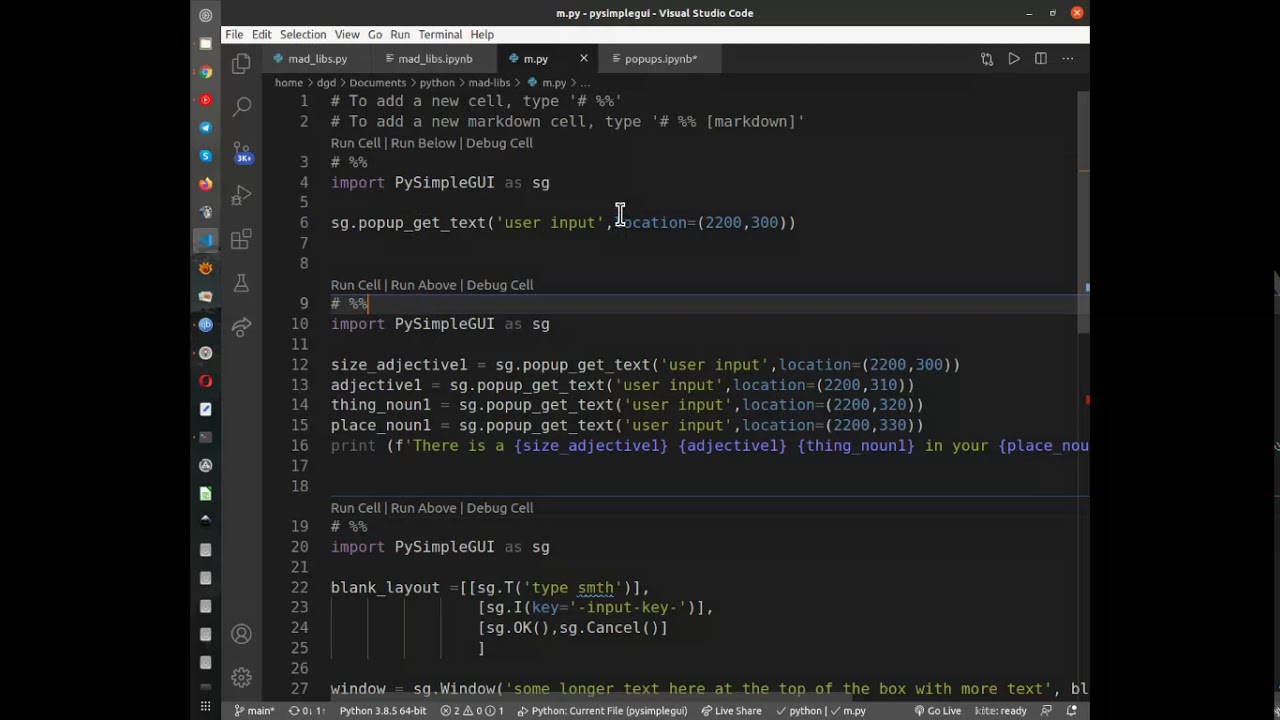Screen dimensions: 1280x720
Task: Click the Open Changes compare icon
Action: click(x=987, y=59)
